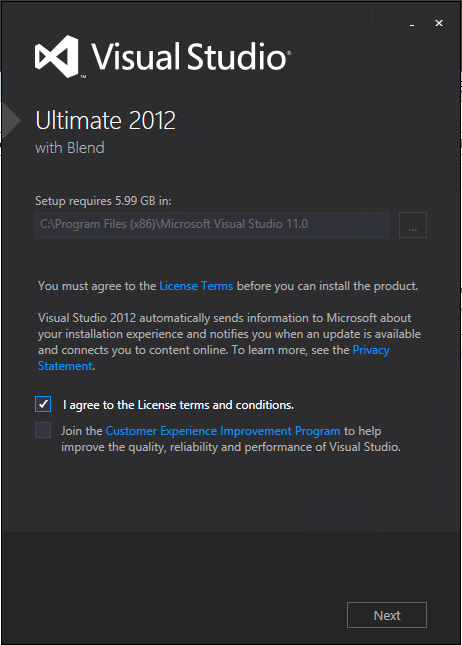This screenshot has height=645, width=462.
Task: Close the Visual Studio setup window
Action: pyautogui.click(x=439, y=23)
